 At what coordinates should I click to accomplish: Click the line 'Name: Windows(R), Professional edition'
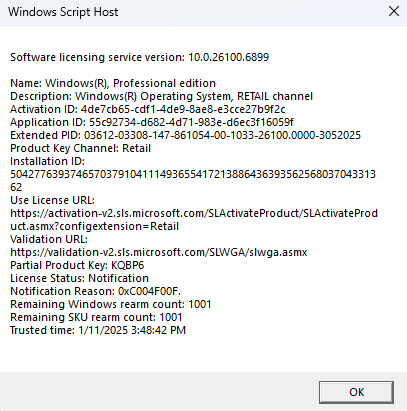pyautogui.click(x=113, y=83)
